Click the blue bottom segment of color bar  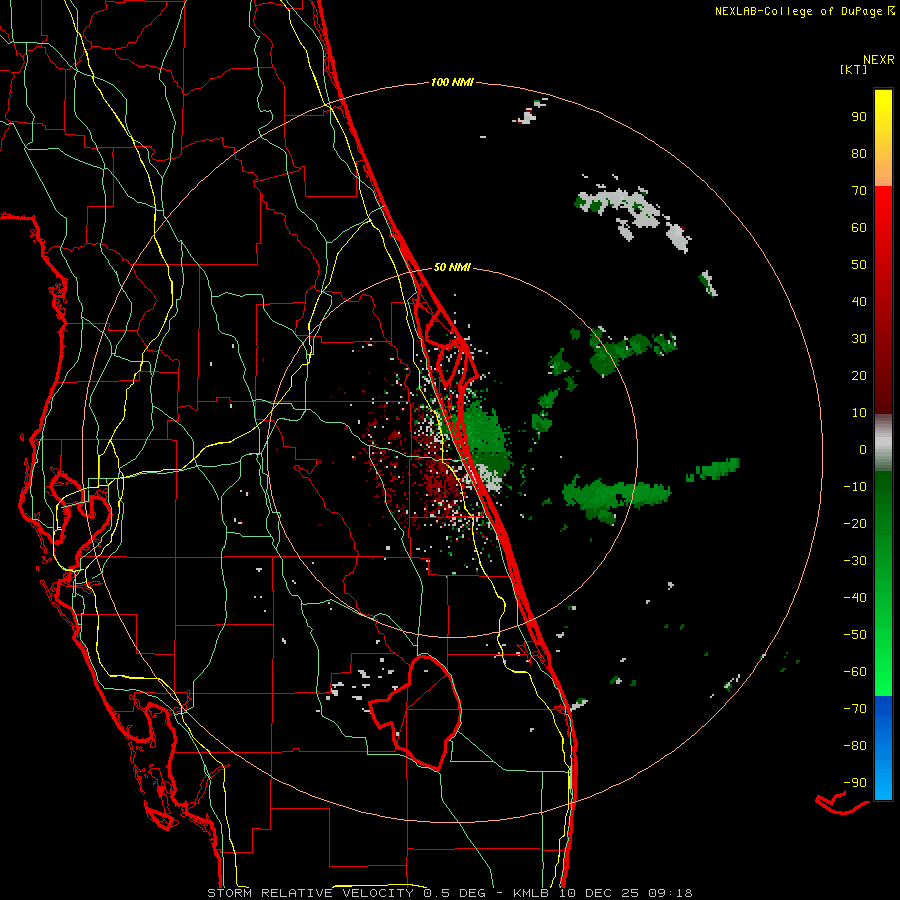coord(883,748)
